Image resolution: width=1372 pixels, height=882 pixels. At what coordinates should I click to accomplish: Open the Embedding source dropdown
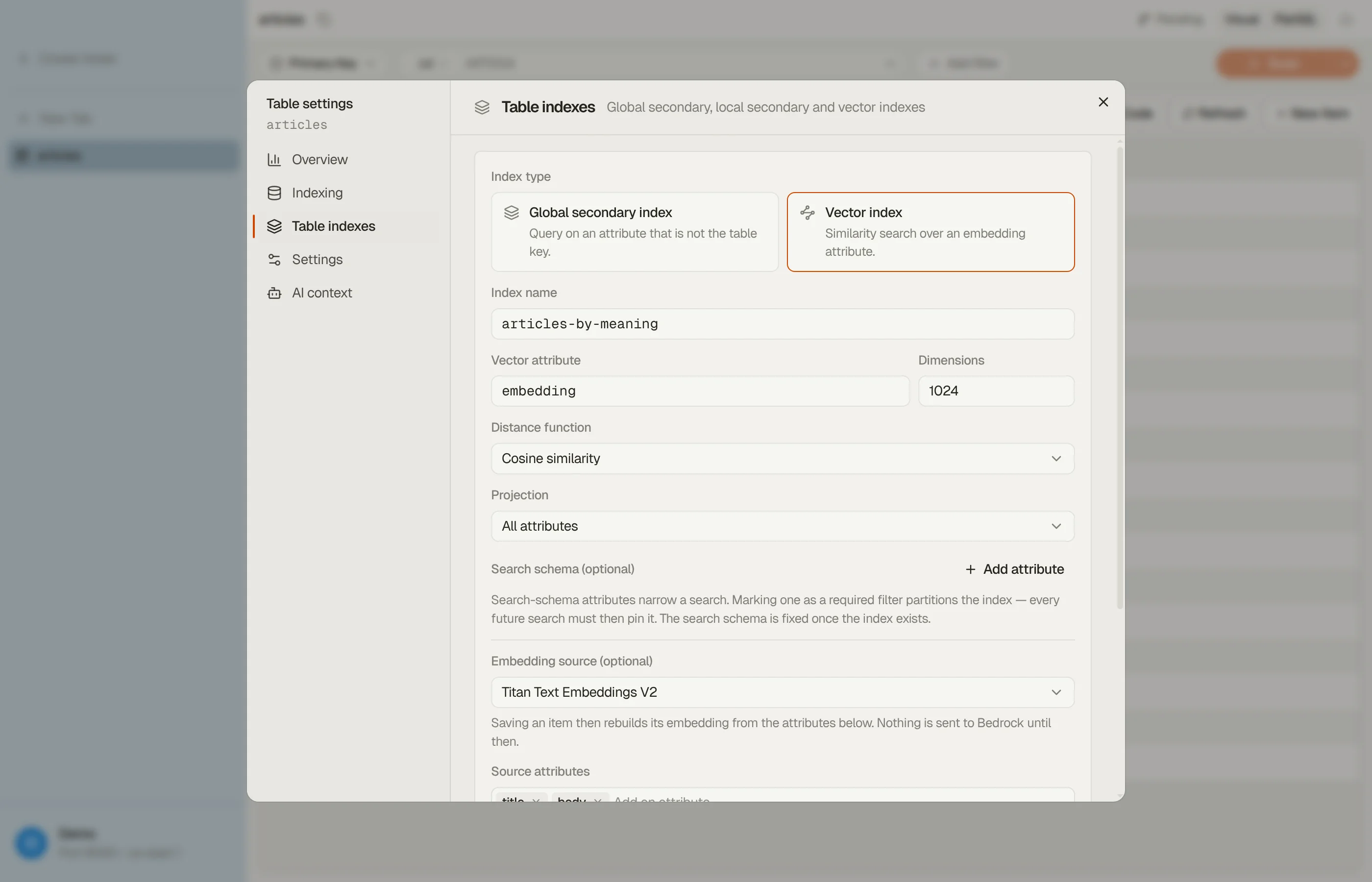783,692
